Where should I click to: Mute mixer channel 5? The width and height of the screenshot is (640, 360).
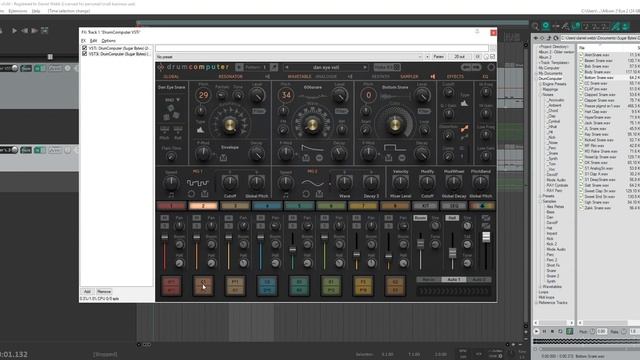292,218
